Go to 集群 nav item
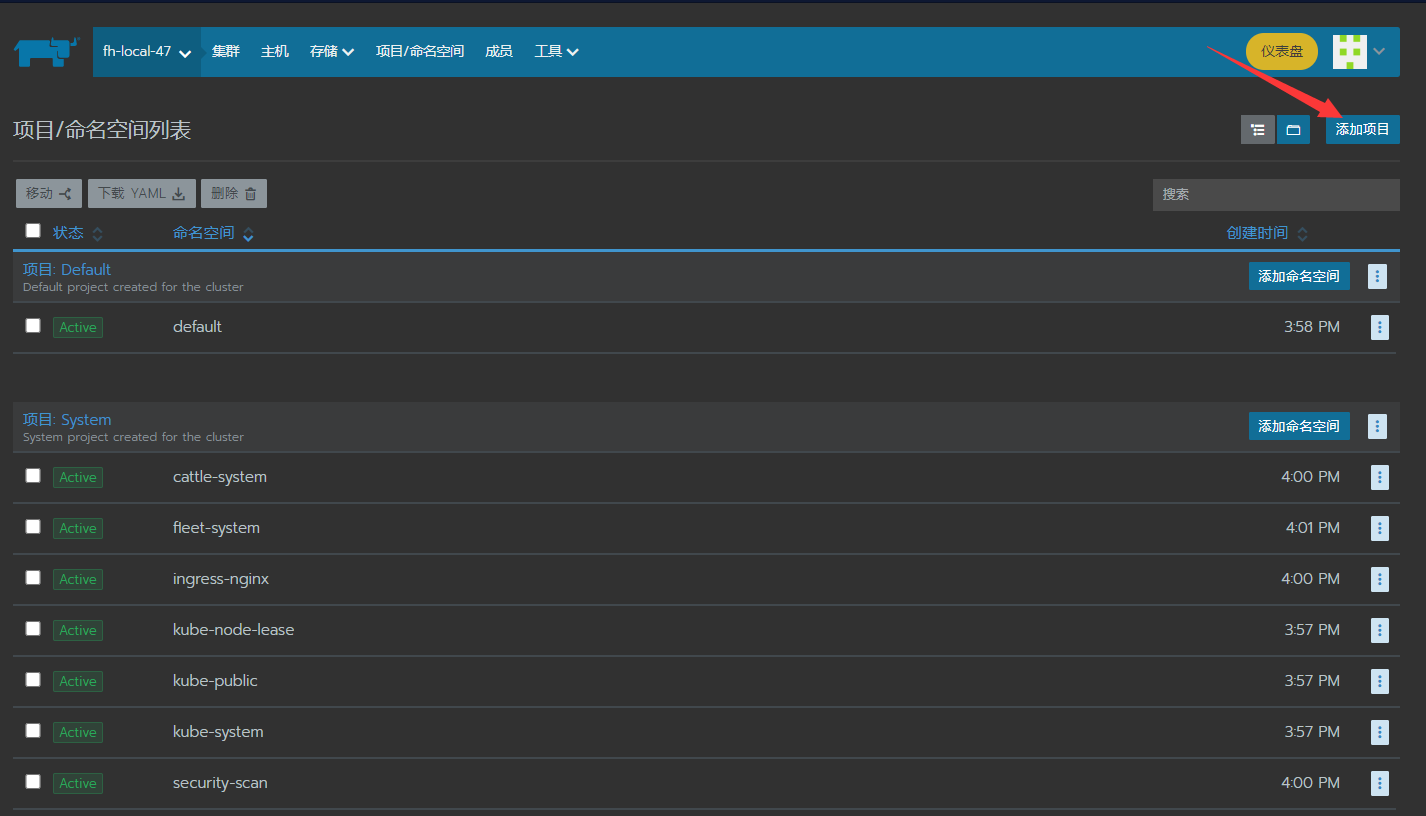The image size is (1426, 816). [226, 52]
